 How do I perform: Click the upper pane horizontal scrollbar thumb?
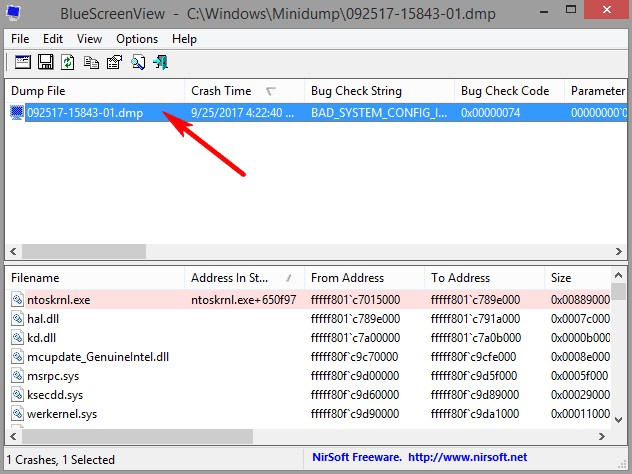click(84, 252)
